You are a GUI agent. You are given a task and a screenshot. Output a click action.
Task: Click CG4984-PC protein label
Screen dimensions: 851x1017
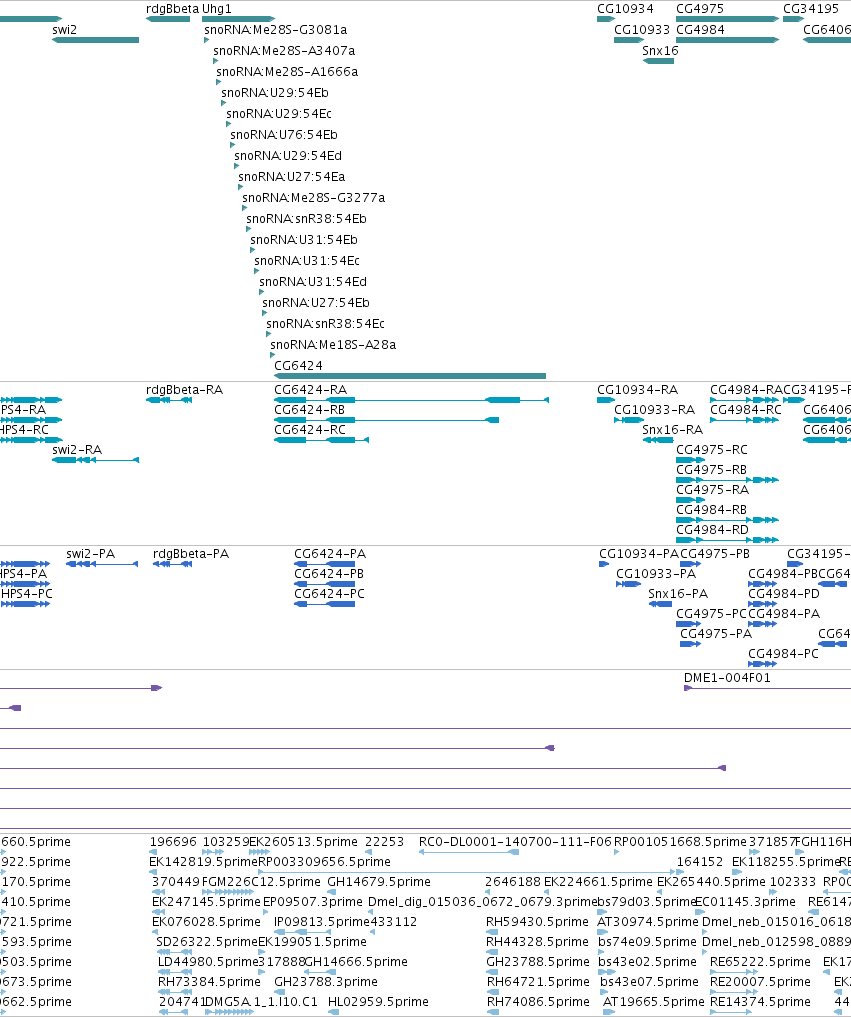coord(784,654)
